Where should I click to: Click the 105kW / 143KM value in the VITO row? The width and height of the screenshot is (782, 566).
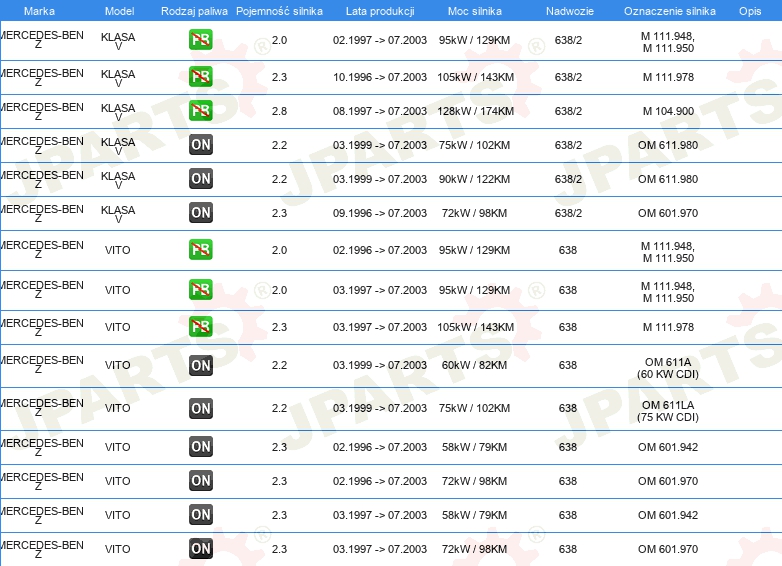475,327
